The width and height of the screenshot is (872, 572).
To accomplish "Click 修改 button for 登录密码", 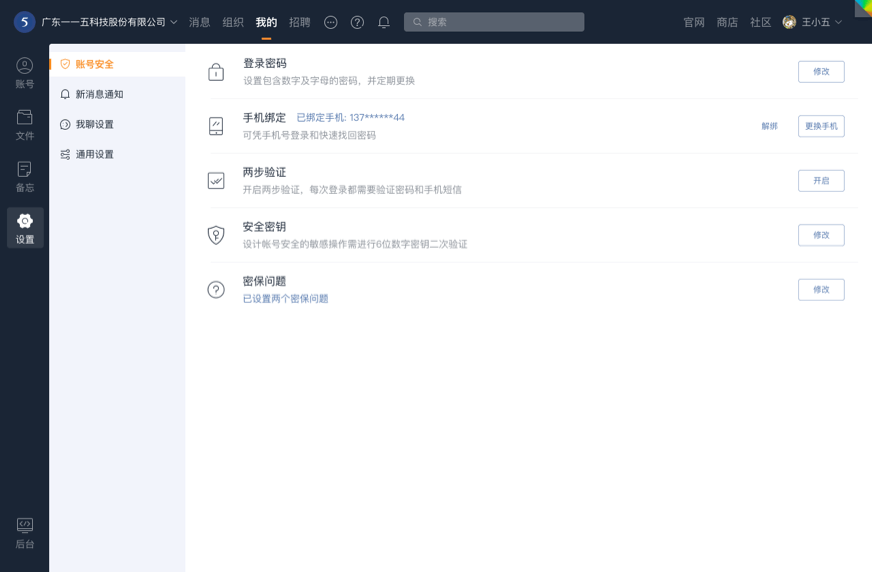I will click(x=820, y=72).
